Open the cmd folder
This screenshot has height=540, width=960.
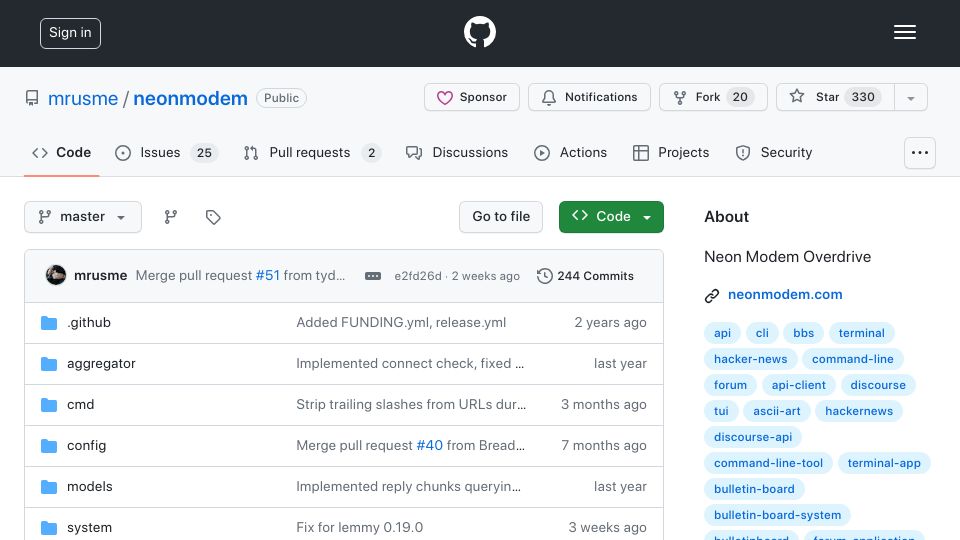[x=80, y=405]
